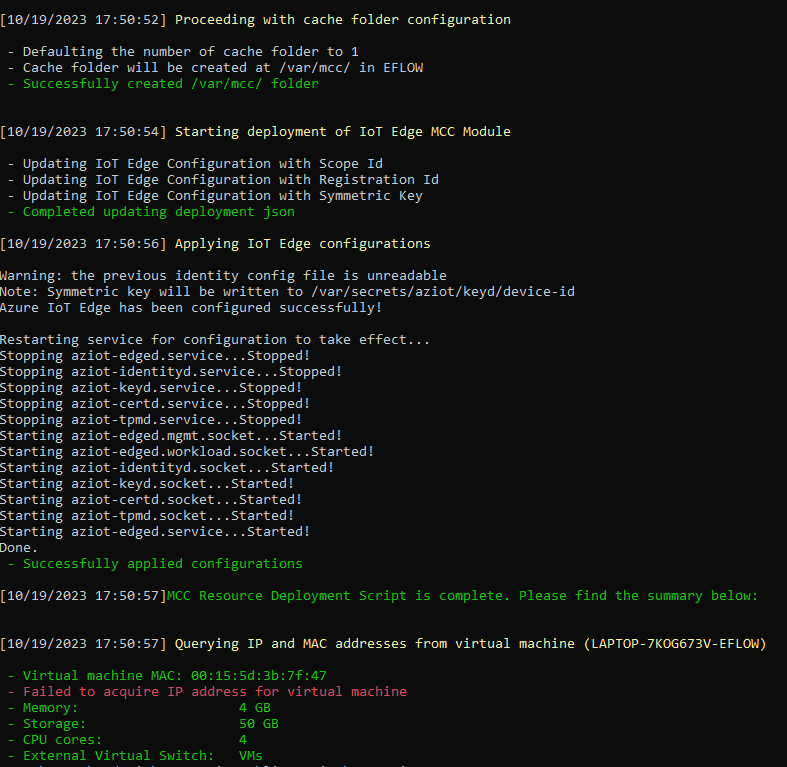The width and height of the screenshot is (787, 767).
Task: Click MAC address '00:15:5d:3b:7f:47'
Action: point(258,676)
